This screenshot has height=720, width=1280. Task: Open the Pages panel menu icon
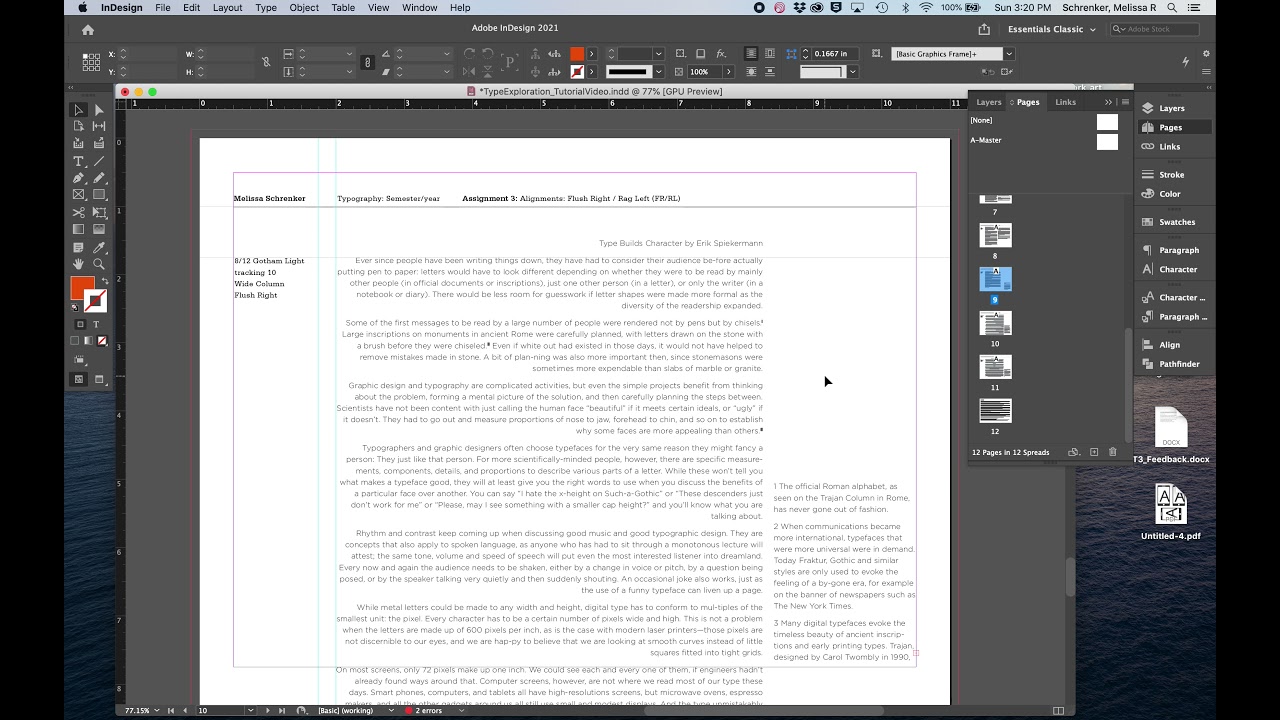(x=1125, y=102)
